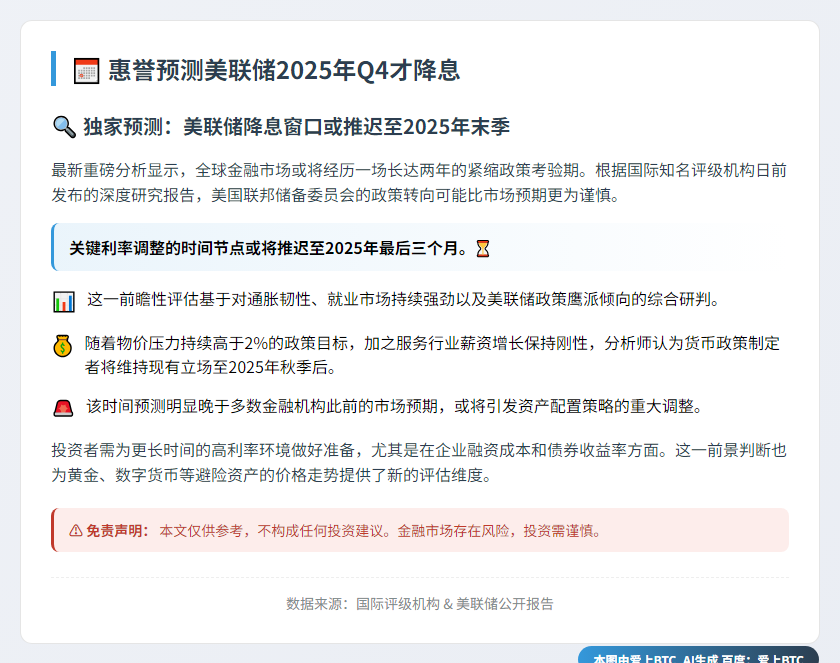Viewport: 840px width, 663px height.
Task: Click the disclaimer text 本文仅供参考，不构成任何投资建议
Action: point(381,531)
